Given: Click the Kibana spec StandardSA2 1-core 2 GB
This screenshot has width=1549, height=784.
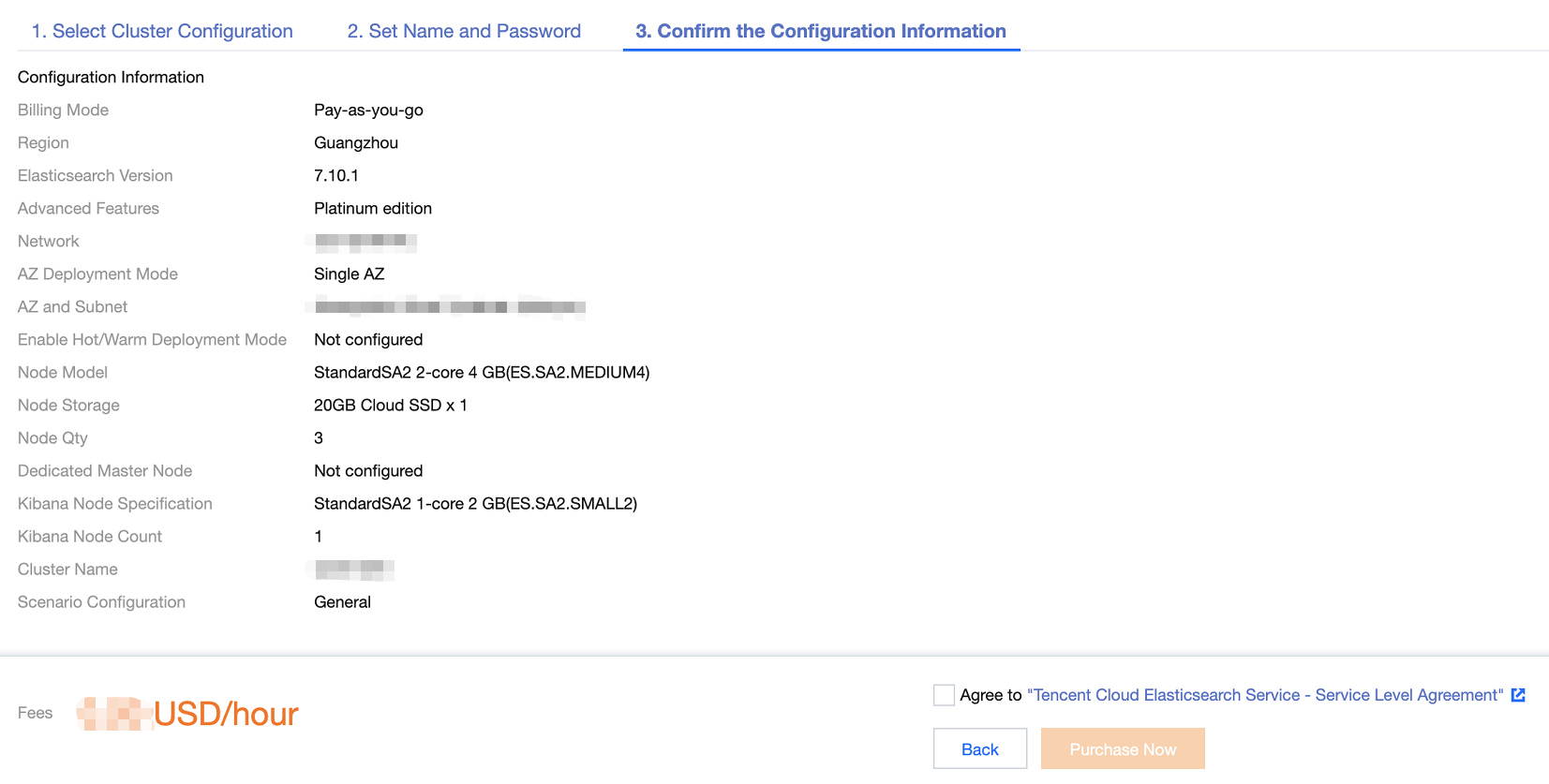Looking at the screenshot, I should (475, 504).
